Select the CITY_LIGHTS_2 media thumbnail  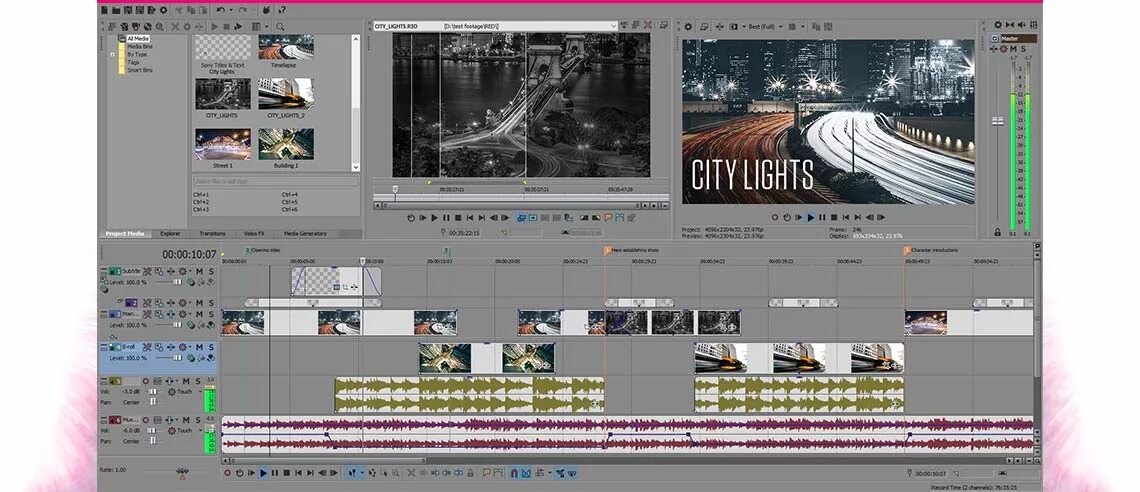point(286,94)
